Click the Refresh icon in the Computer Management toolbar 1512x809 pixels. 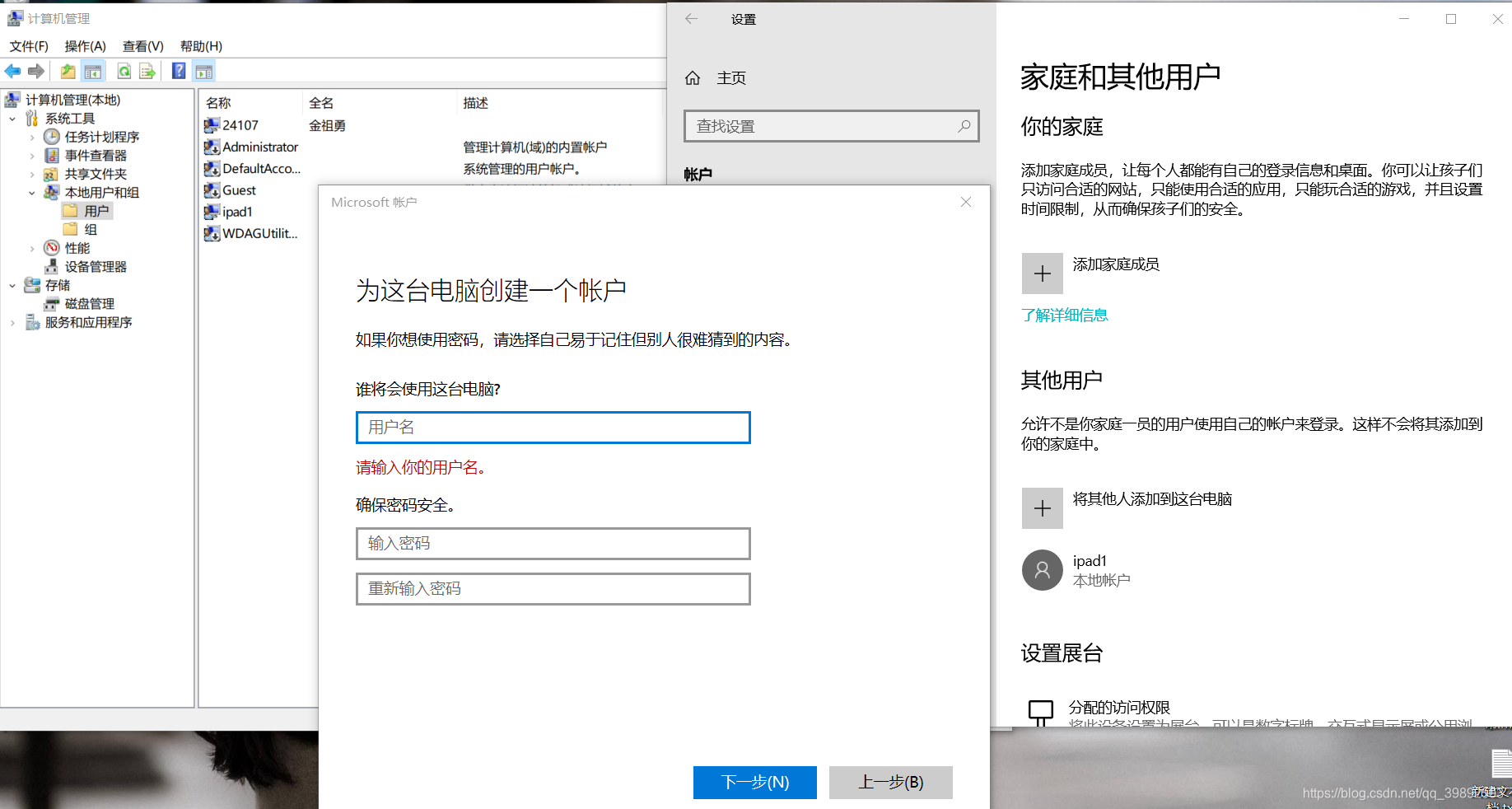click(124, 72)
